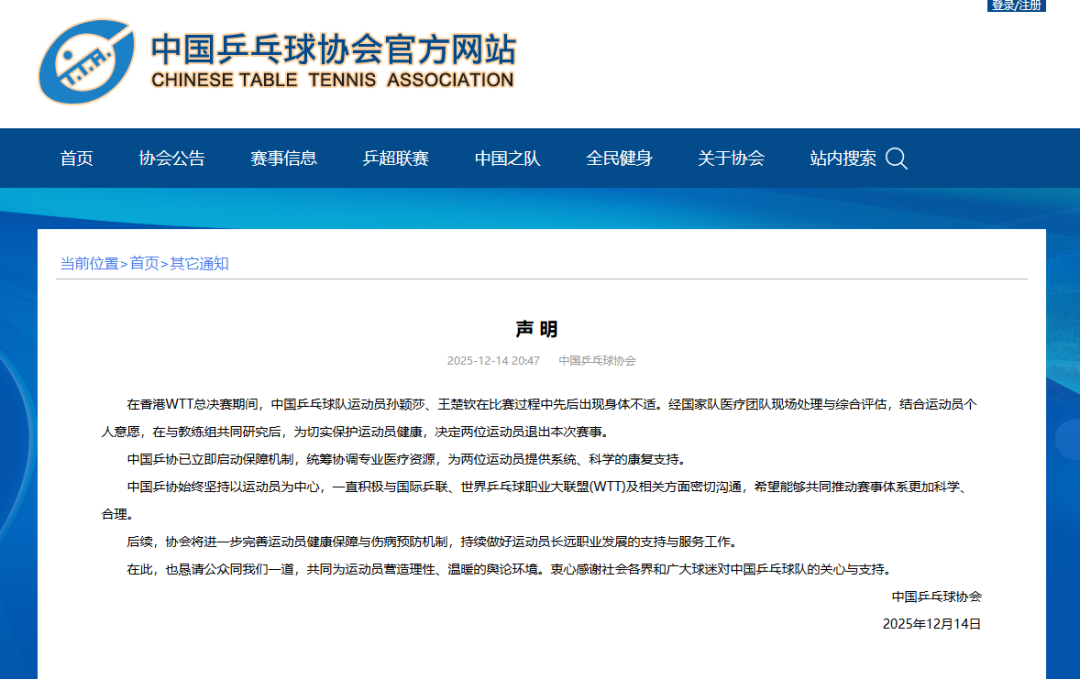1080x679 pixels.
Task: Click the article source 中国乒乓球协会 under title
Action: 597,361
